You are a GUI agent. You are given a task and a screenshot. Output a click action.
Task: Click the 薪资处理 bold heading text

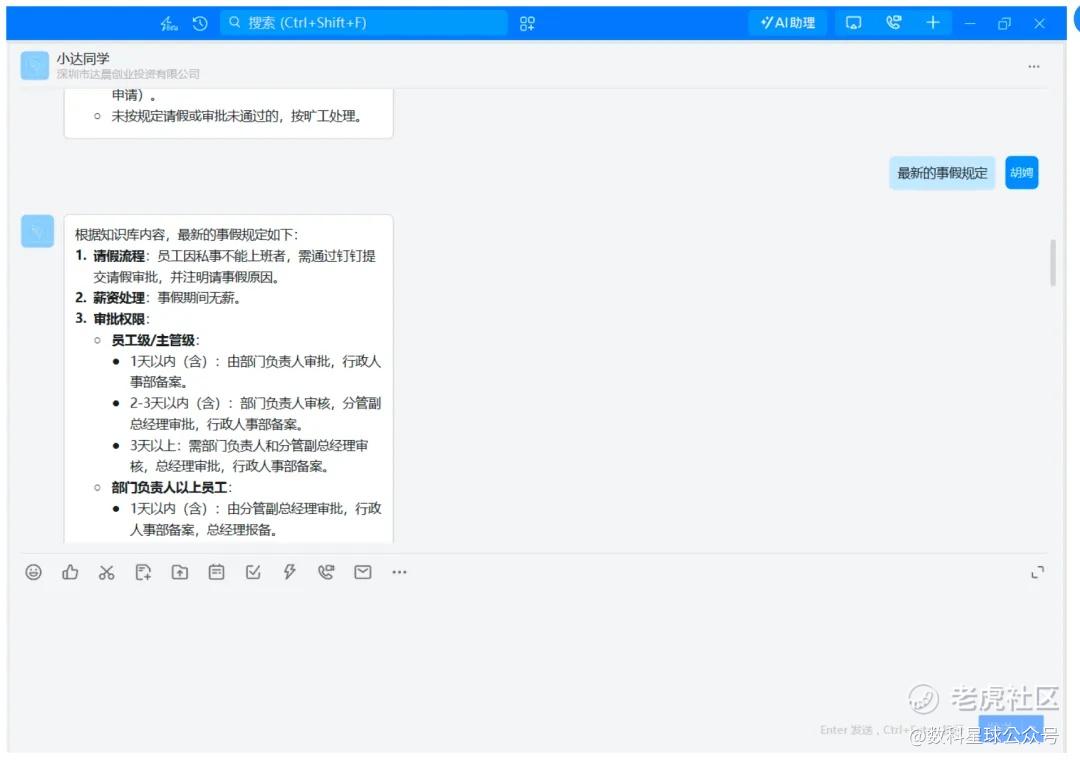(119, 298)
